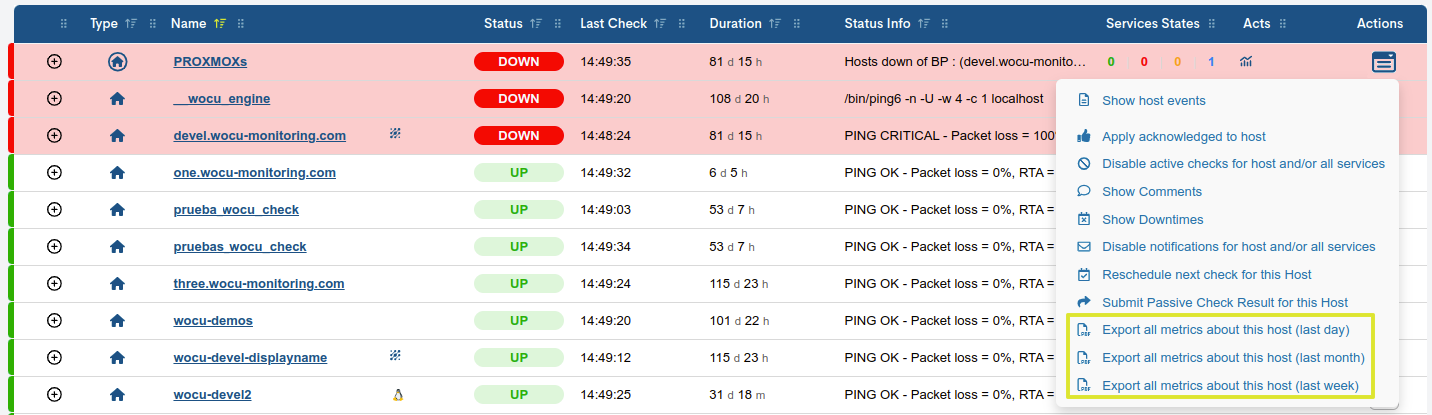Click the thumbs-up acknowledge icon in menu
Image resolution: width=1432 pixels, height=415 pixels.
coord(1084,136)
